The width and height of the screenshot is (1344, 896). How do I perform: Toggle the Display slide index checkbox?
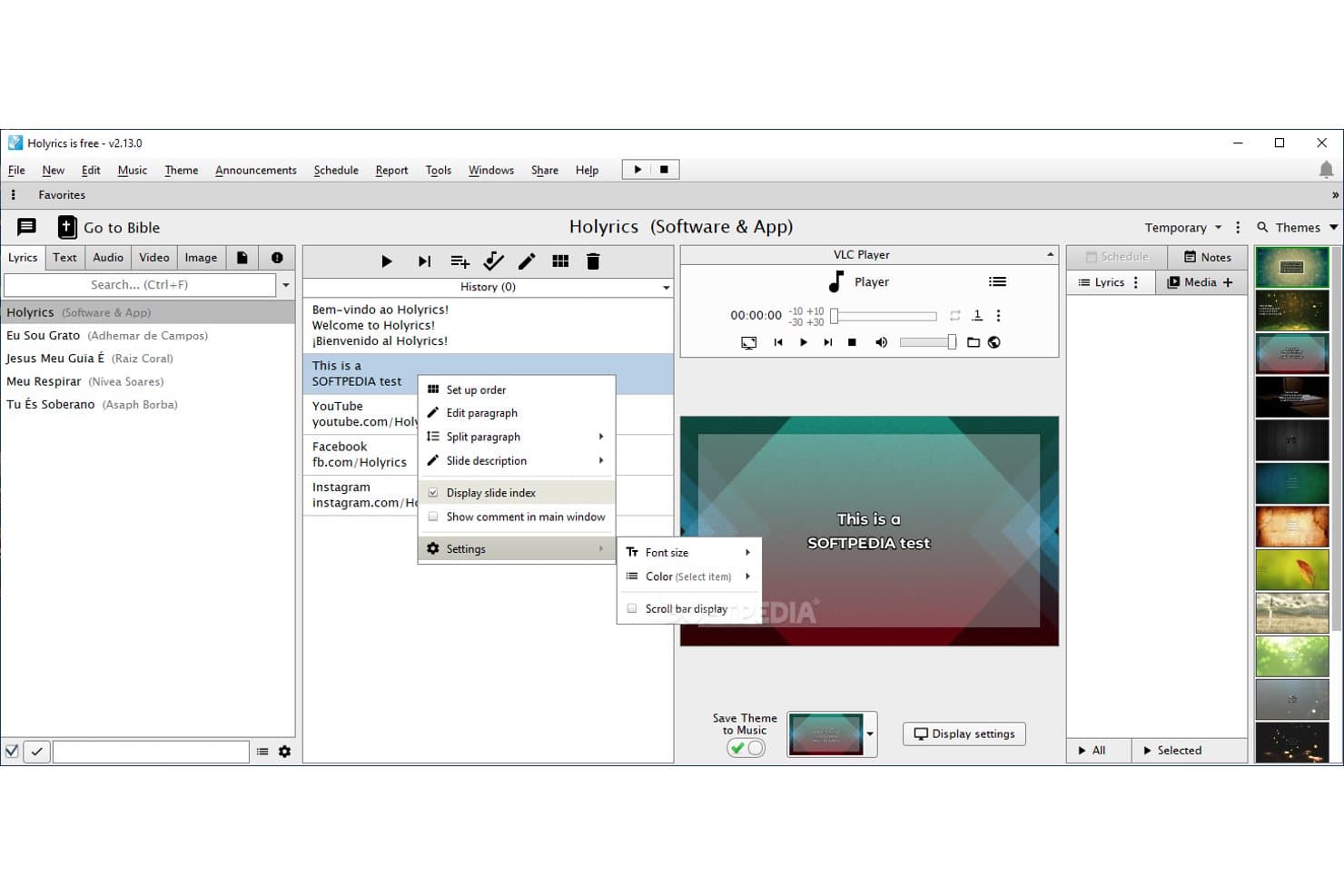(433, 493)
